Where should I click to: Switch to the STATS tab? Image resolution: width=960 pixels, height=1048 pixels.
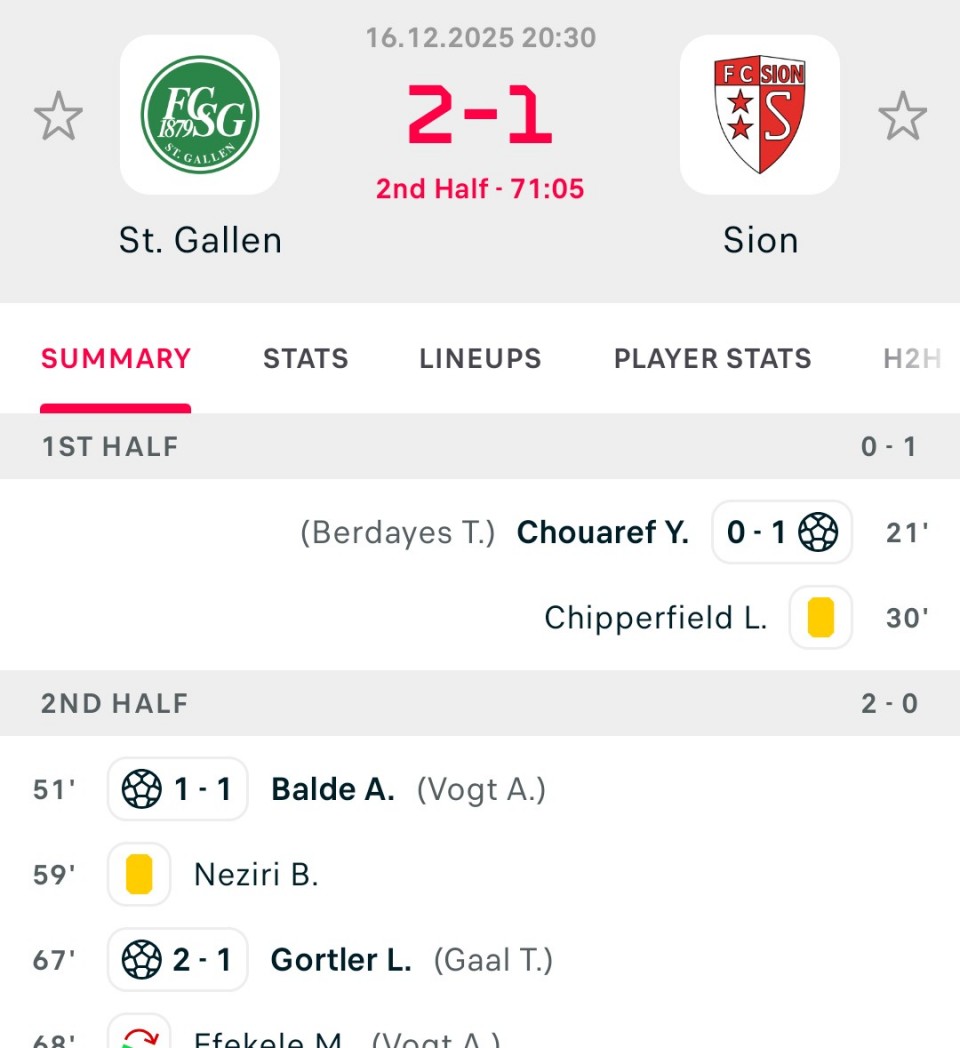305,359
